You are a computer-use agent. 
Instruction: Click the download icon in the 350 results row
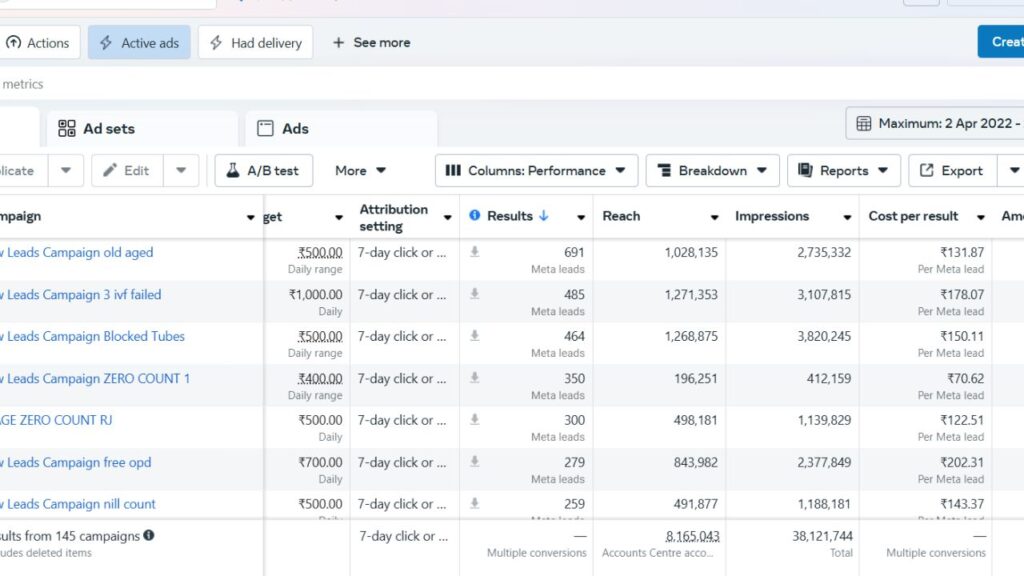point(475,379)
